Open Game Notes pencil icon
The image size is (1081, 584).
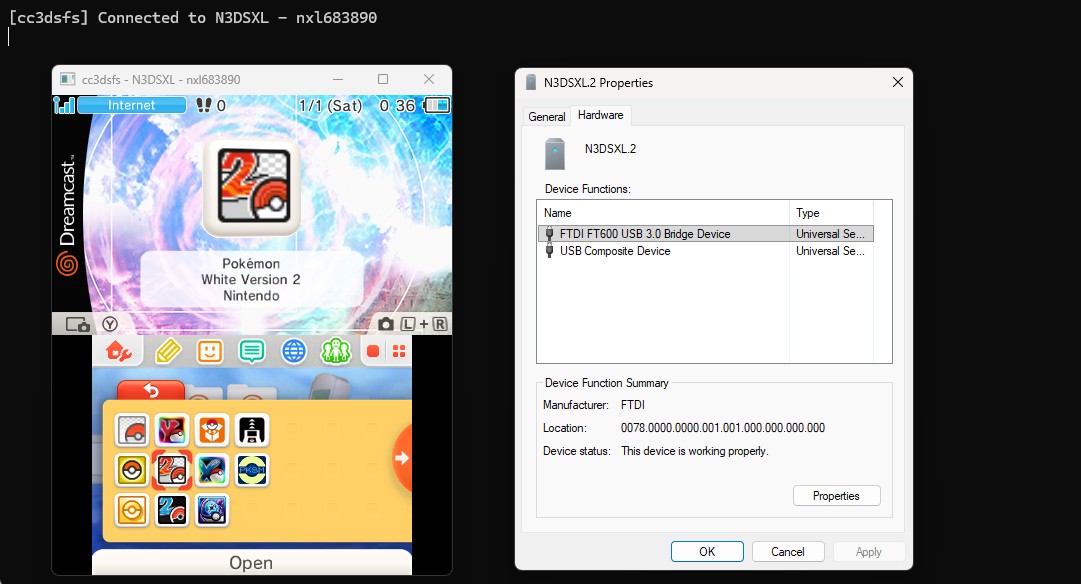[x=168, y=352]
